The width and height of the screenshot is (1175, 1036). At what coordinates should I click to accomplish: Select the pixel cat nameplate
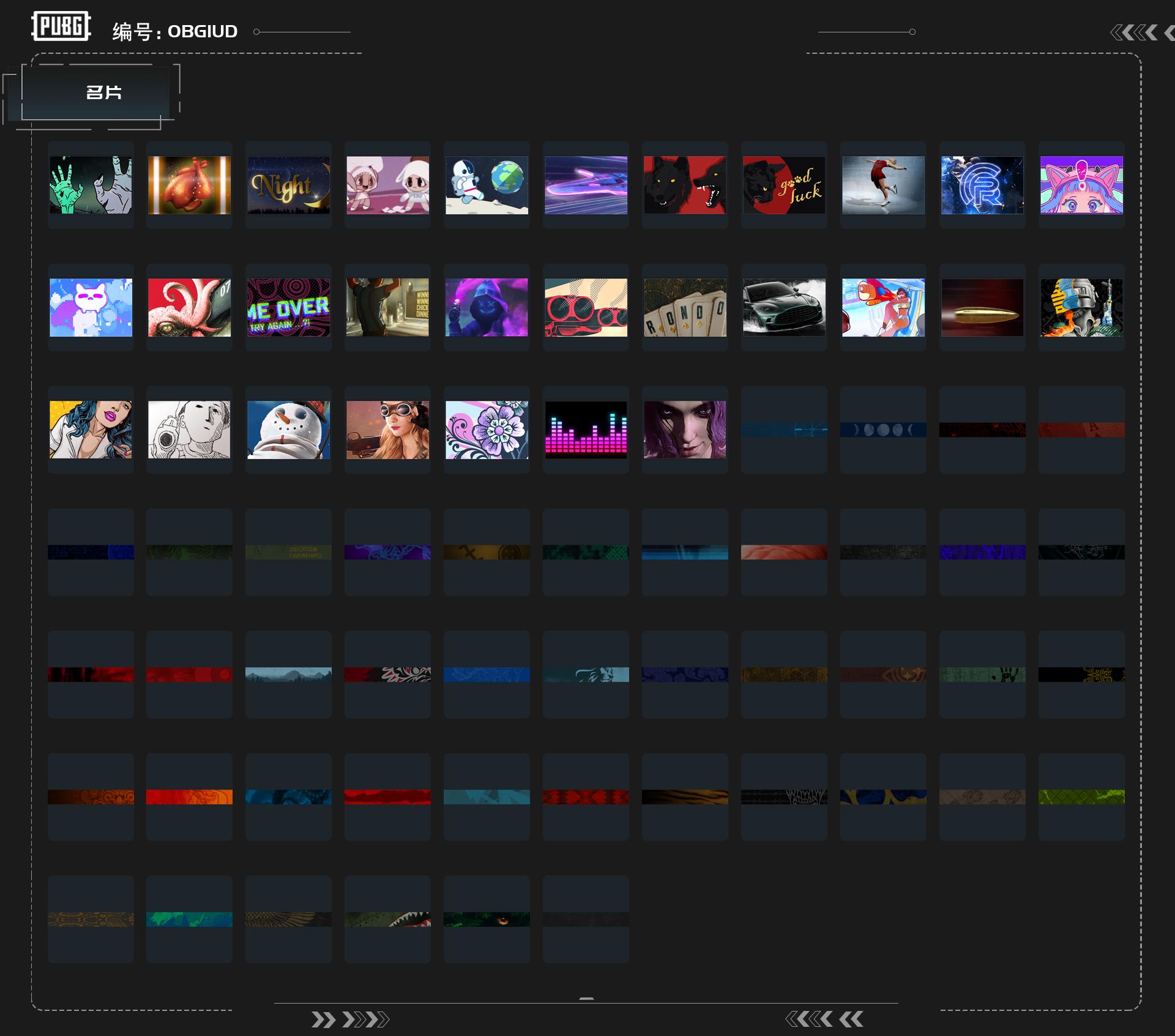tap(91, 307)
